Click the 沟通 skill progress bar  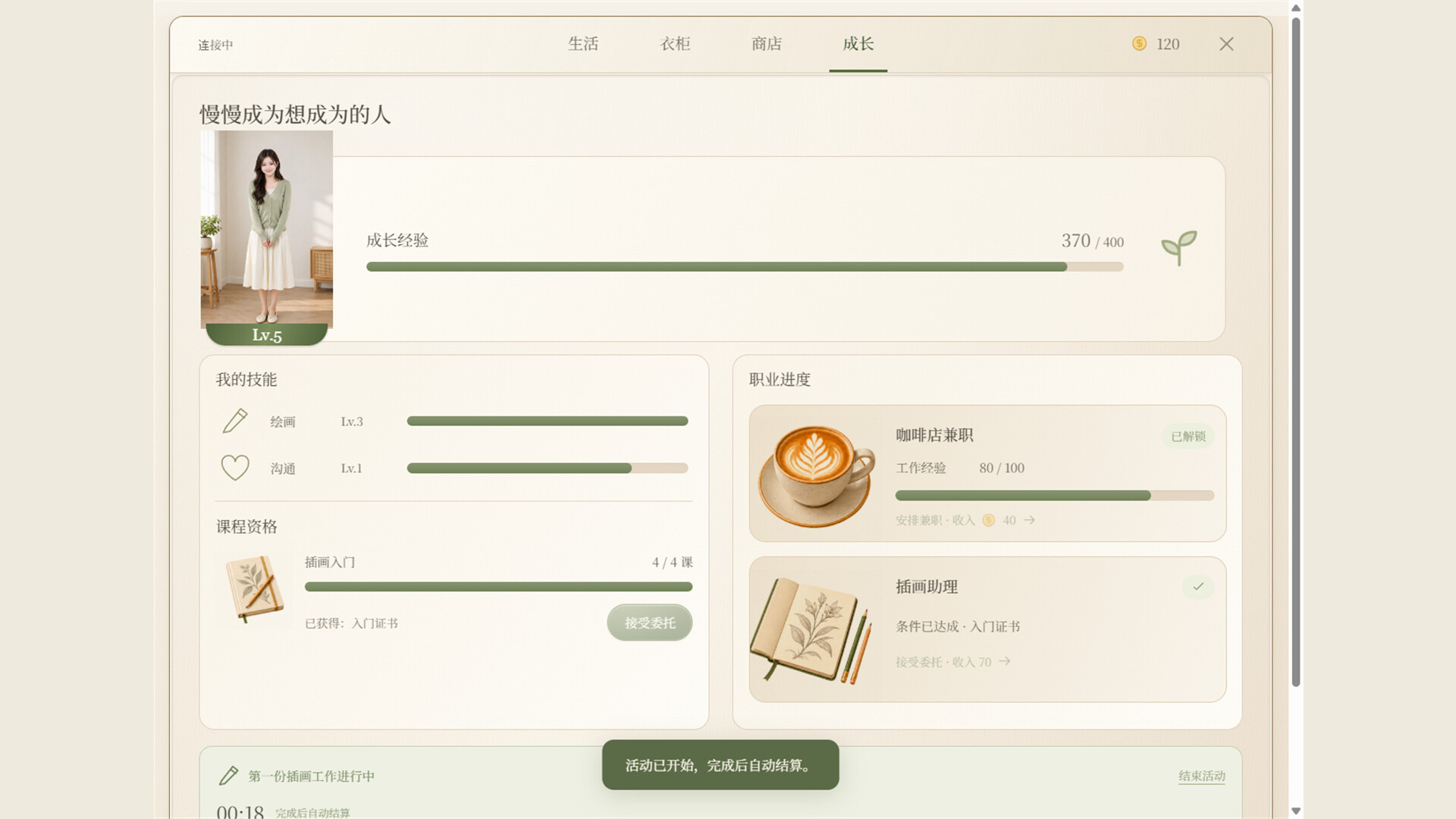click(548, 468)
